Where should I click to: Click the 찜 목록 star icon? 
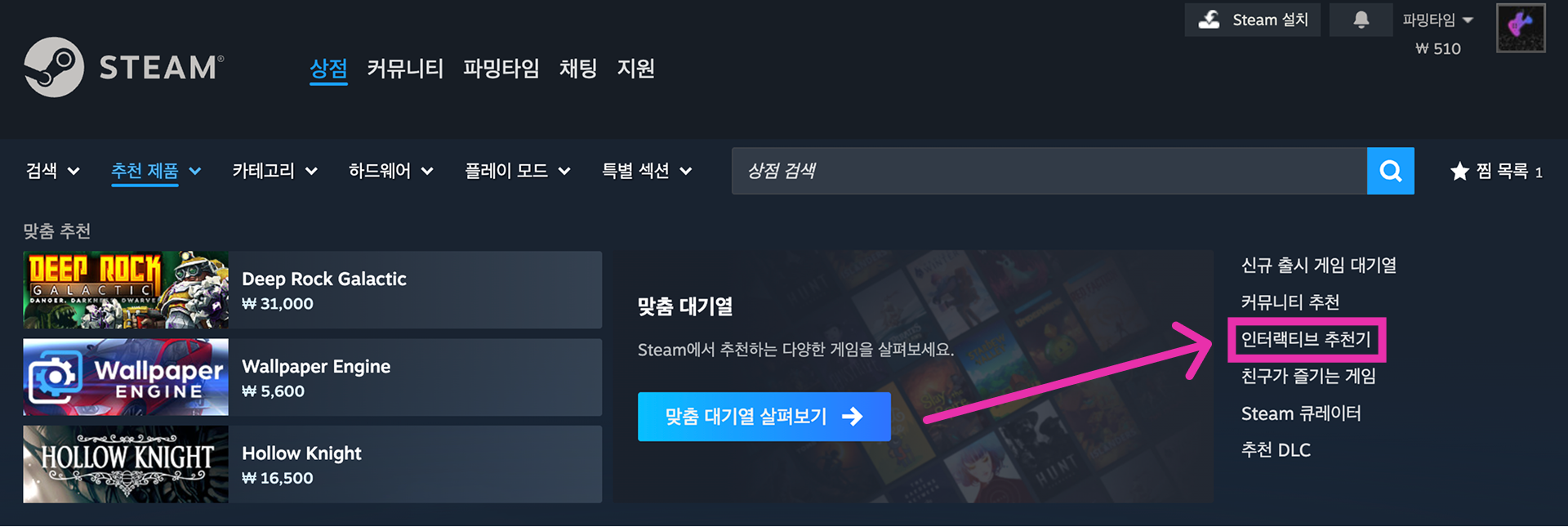point(1459,171)
